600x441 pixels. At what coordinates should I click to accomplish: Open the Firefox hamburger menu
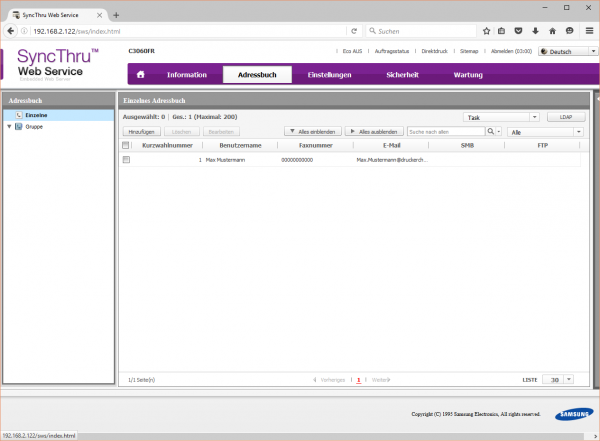(587, 31)
